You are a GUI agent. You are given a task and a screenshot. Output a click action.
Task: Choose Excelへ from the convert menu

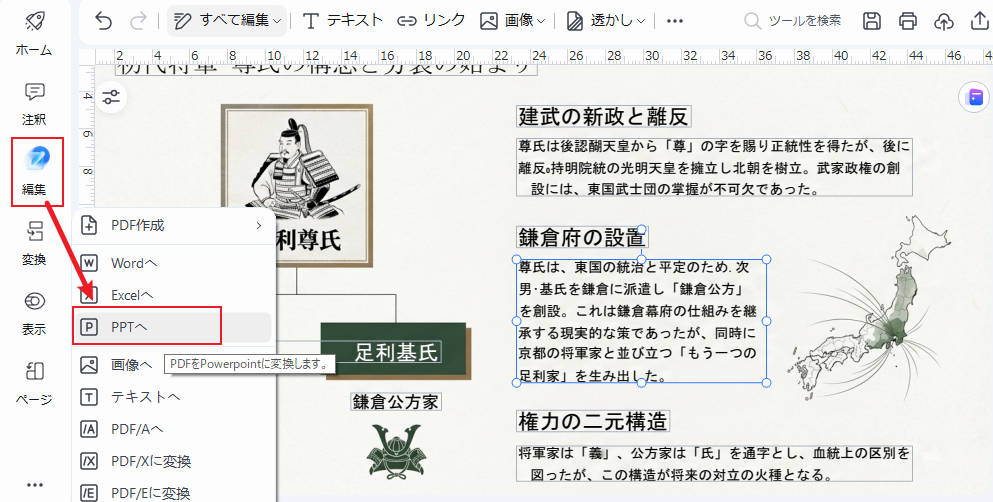[x=172, y=295]
